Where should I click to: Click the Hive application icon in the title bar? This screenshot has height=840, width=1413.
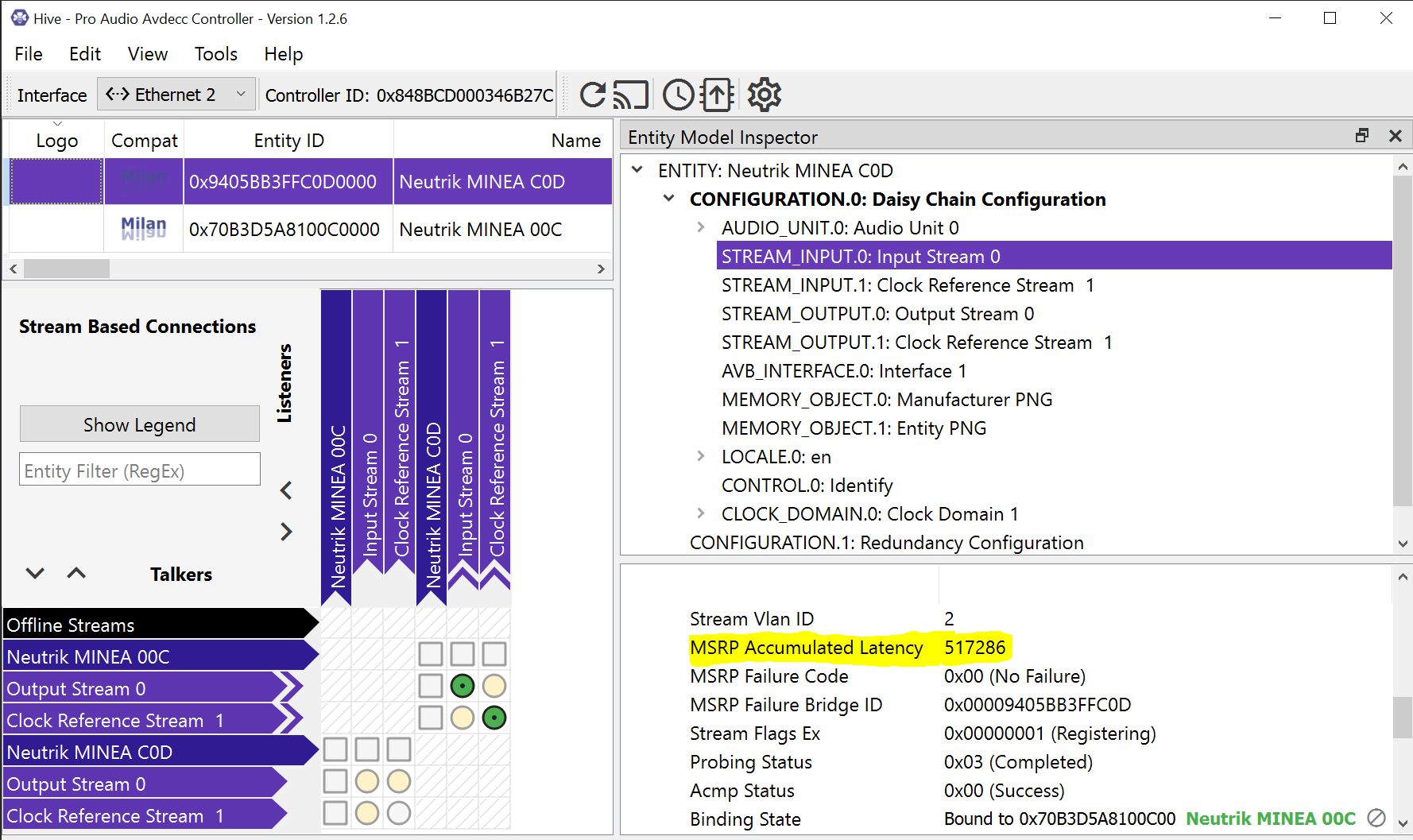tap(19, 17)
